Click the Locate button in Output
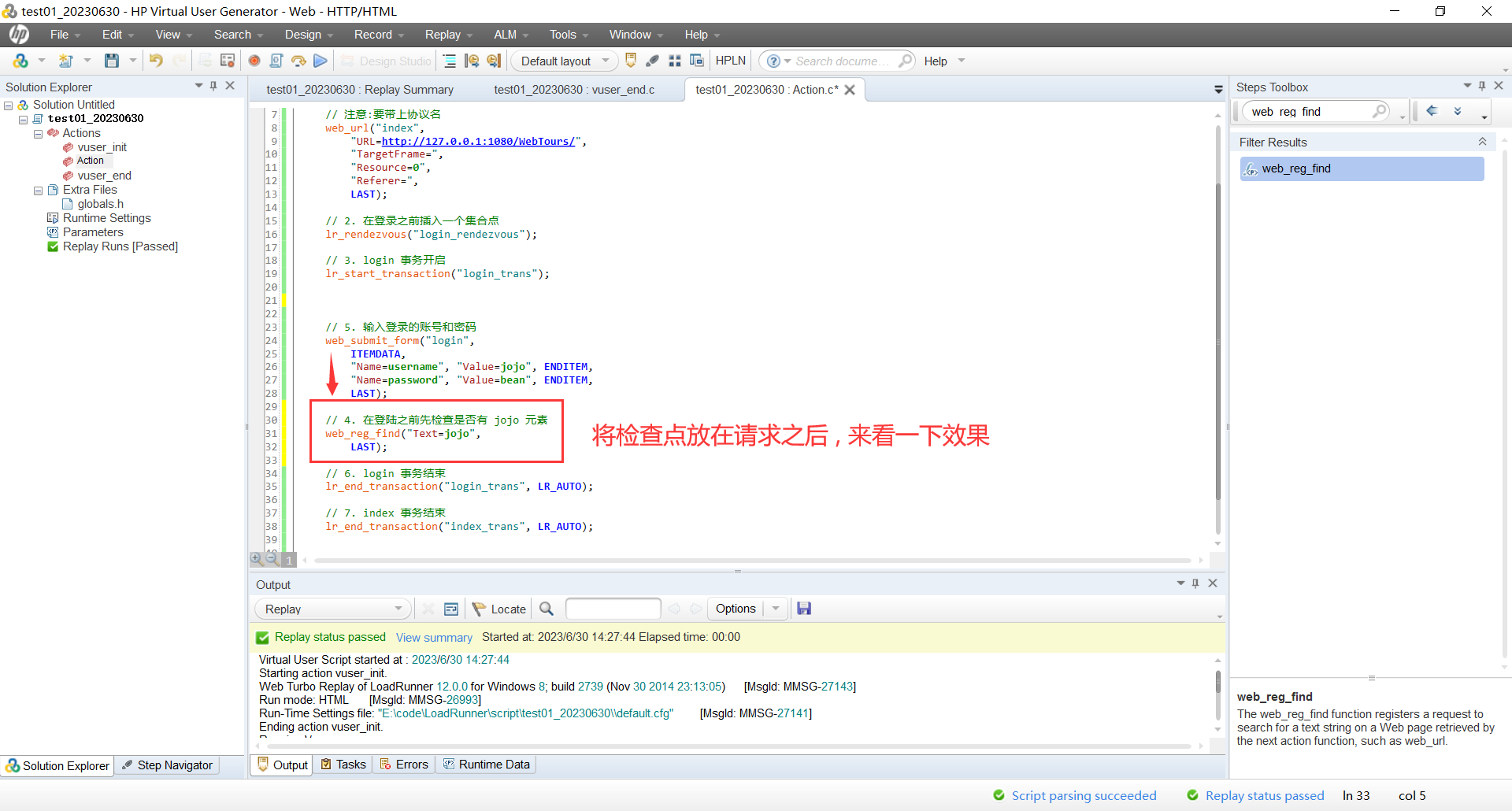The height and width of the screenshot is (811, 1512). coord(499,609)
